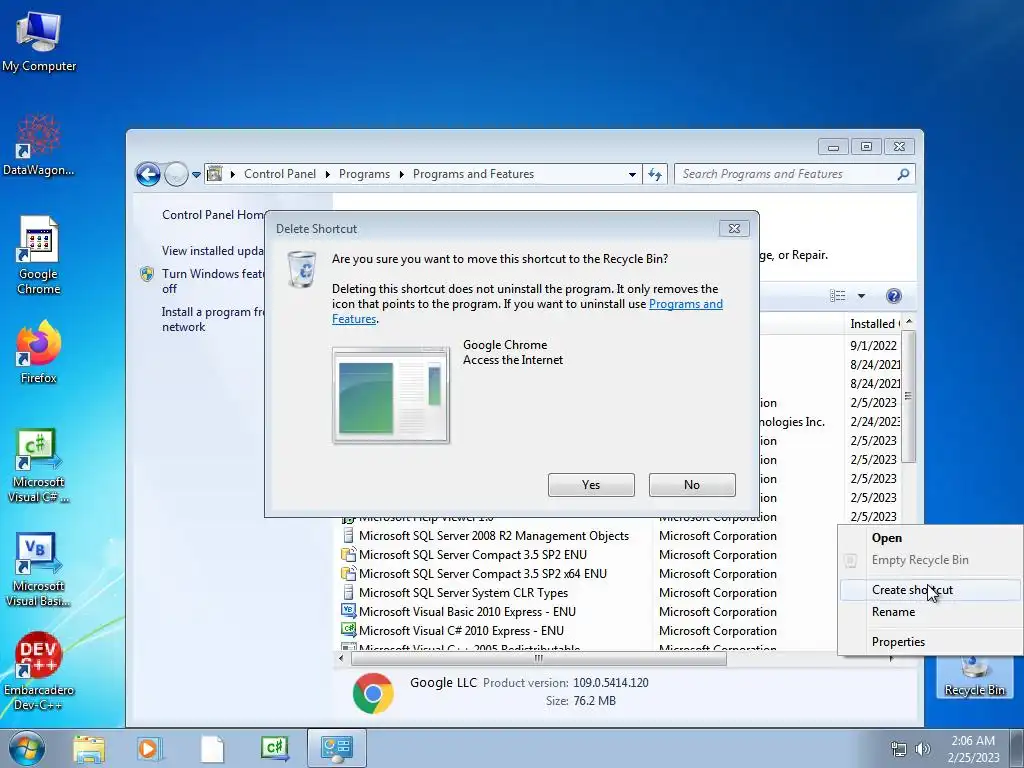
Task: Open Microsoft Visual Basic desktop shortcut
Action: (39, 570)
